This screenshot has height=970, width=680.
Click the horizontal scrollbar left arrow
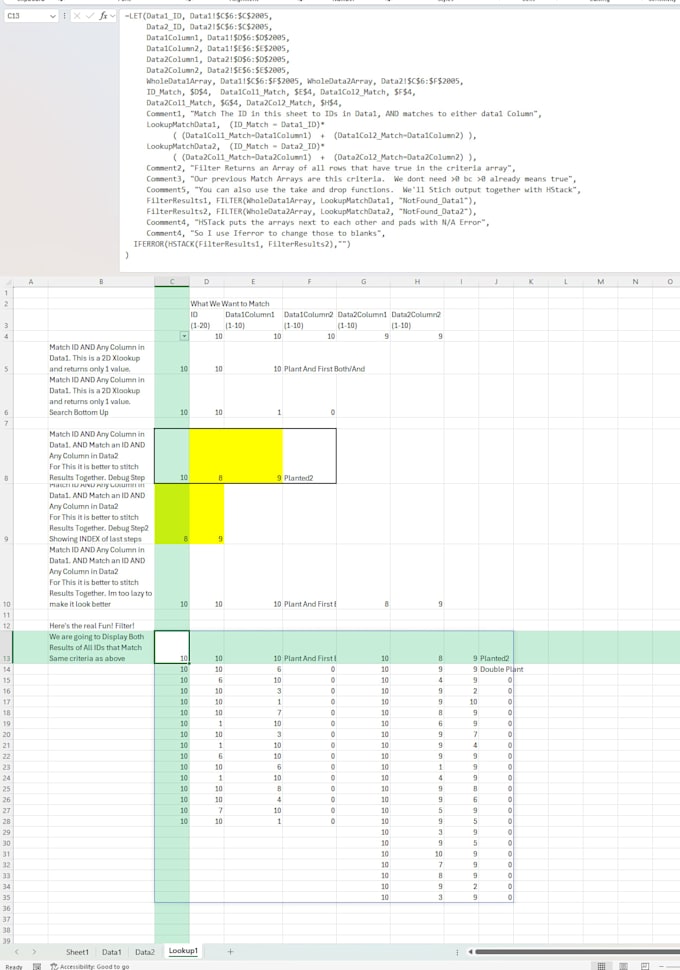(x=470, y=951)
